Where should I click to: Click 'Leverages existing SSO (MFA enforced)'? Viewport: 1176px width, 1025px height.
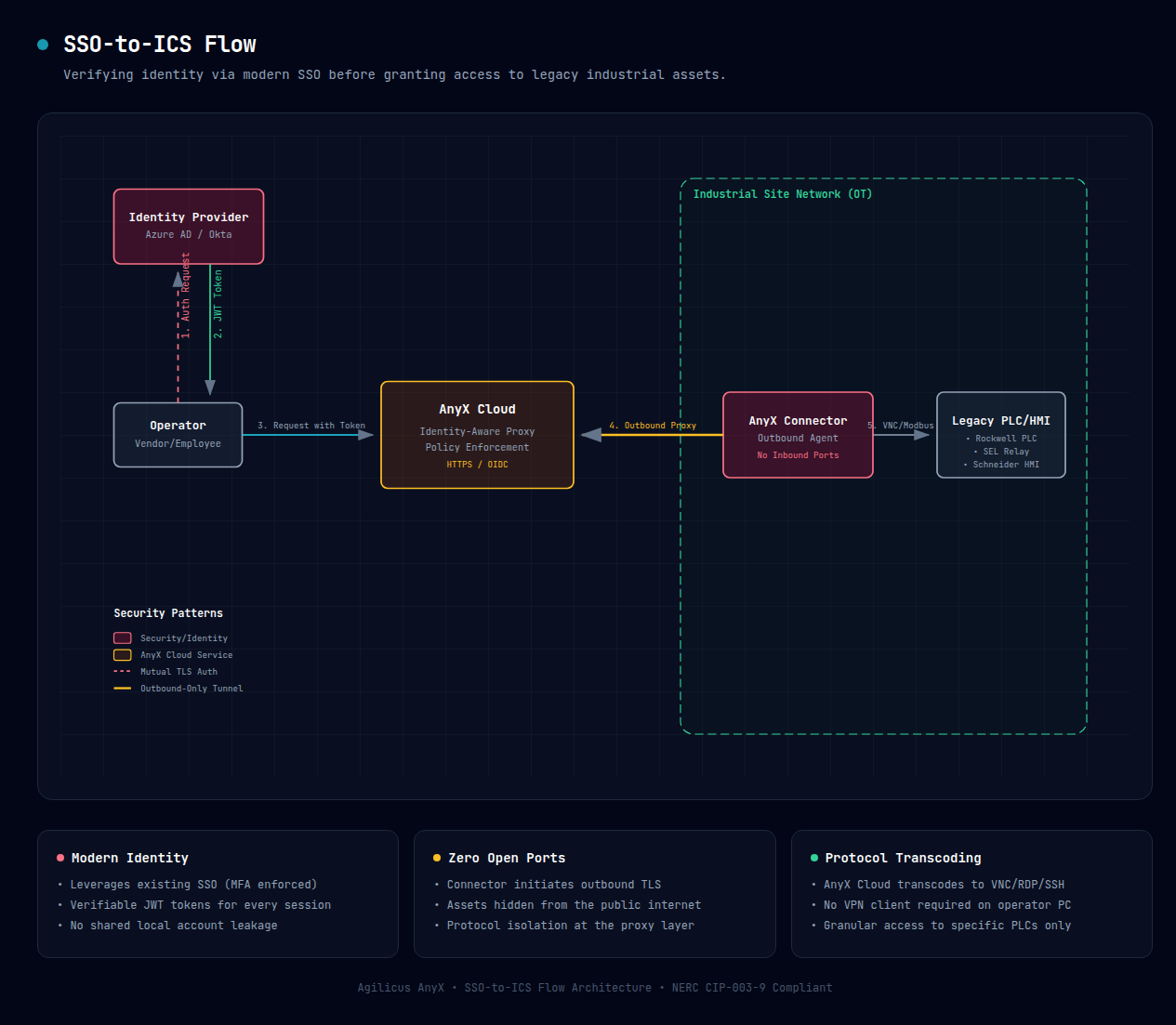click(x=193, y=885)
